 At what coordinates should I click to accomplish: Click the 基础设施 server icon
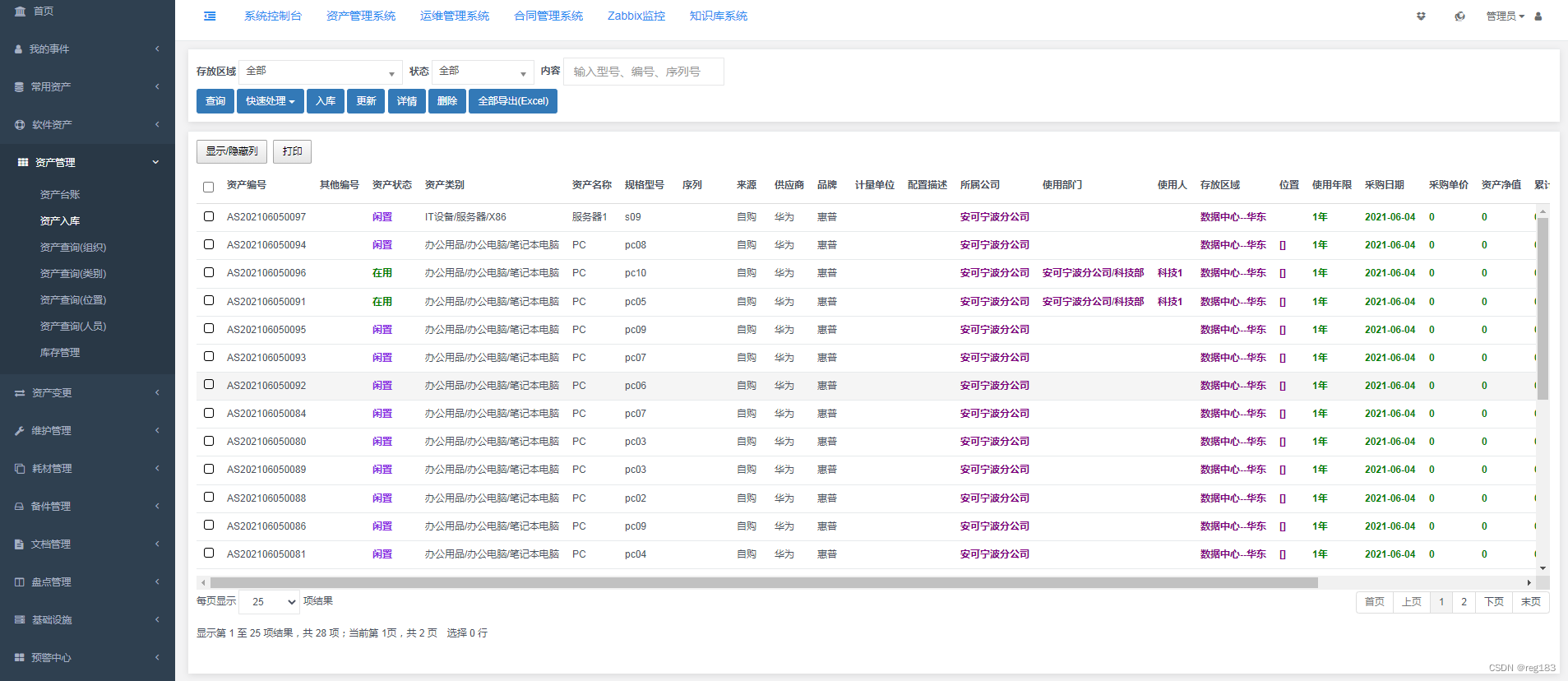(20, 620)
